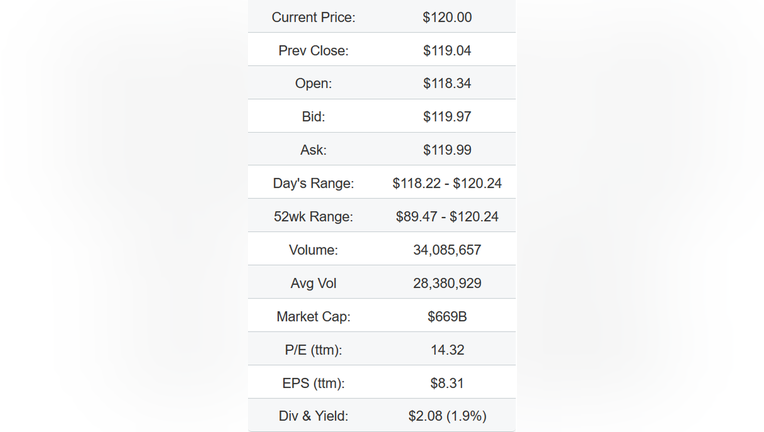Viewport: 764px width, 432px height.
Task: Click the Div & Yield label
Action: coord(313,416)
